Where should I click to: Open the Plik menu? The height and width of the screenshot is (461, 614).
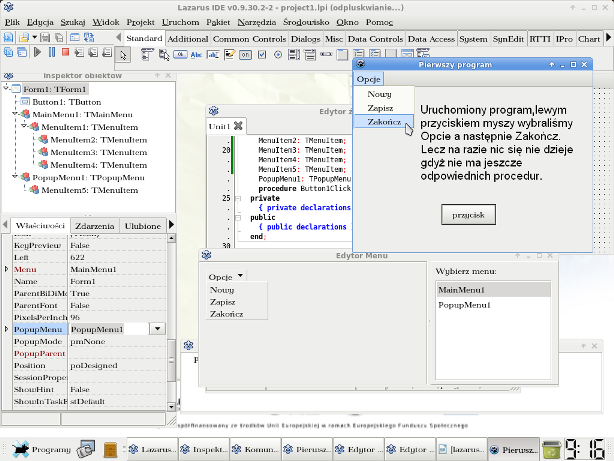12,22
